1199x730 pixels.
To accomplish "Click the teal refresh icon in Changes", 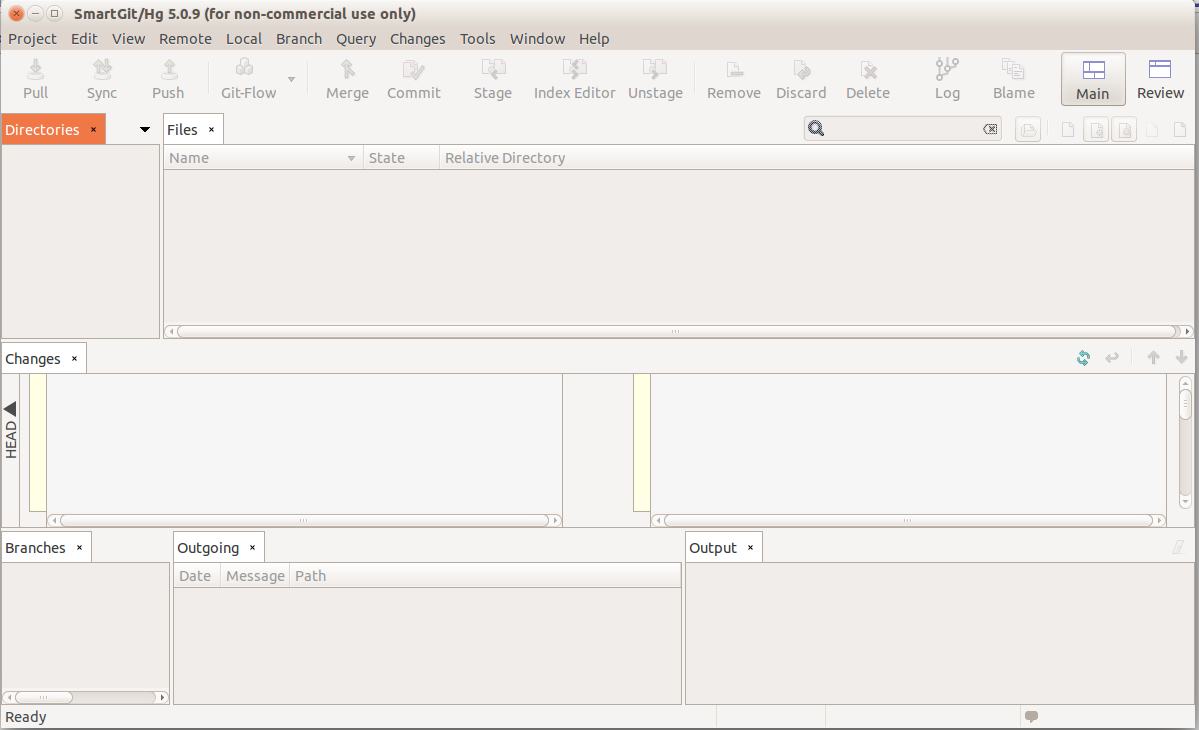I will [x=1084, y=358].
